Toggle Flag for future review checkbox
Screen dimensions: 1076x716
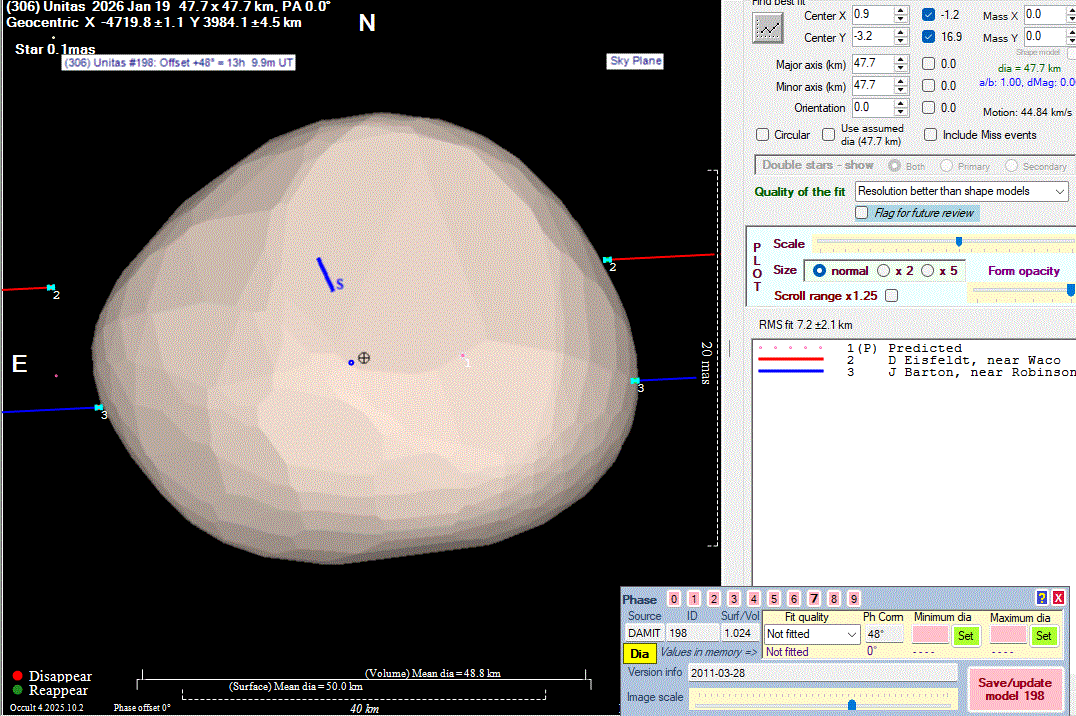tap(862, 213)
